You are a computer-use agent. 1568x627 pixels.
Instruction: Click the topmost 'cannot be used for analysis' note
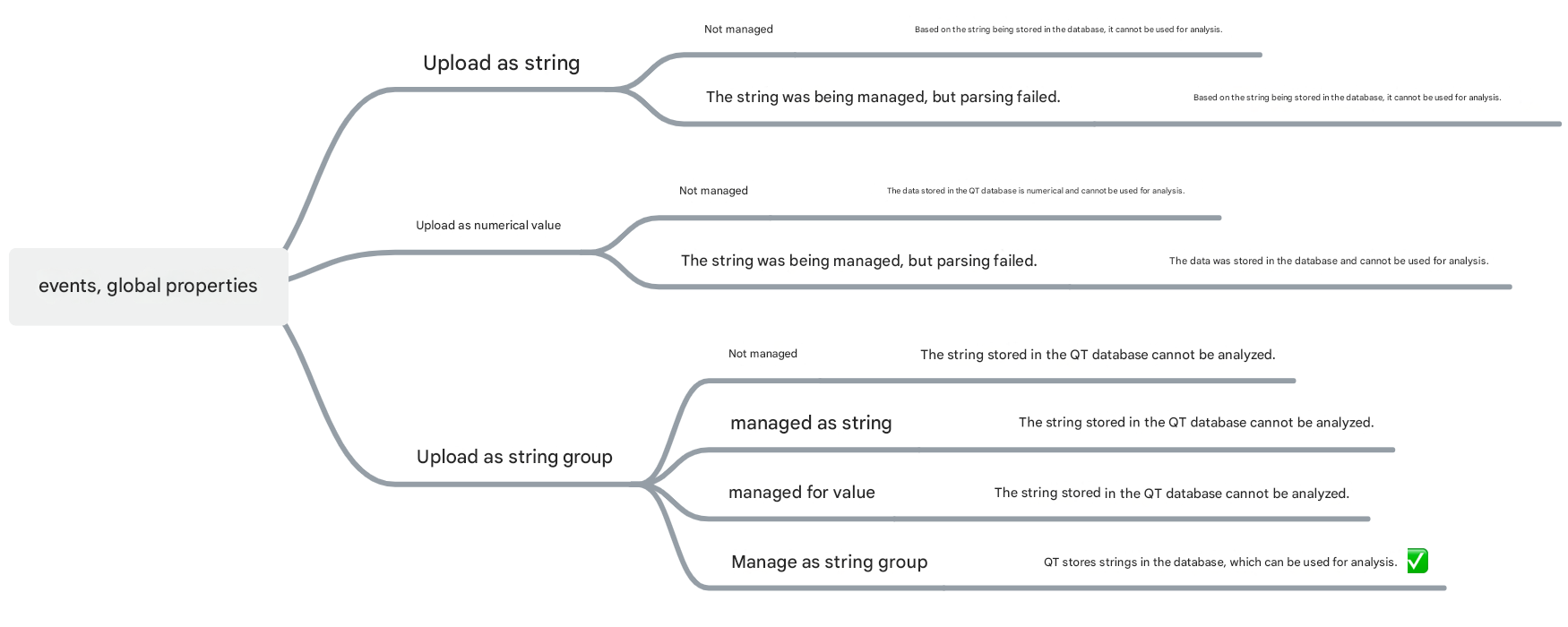point(1068,30)
